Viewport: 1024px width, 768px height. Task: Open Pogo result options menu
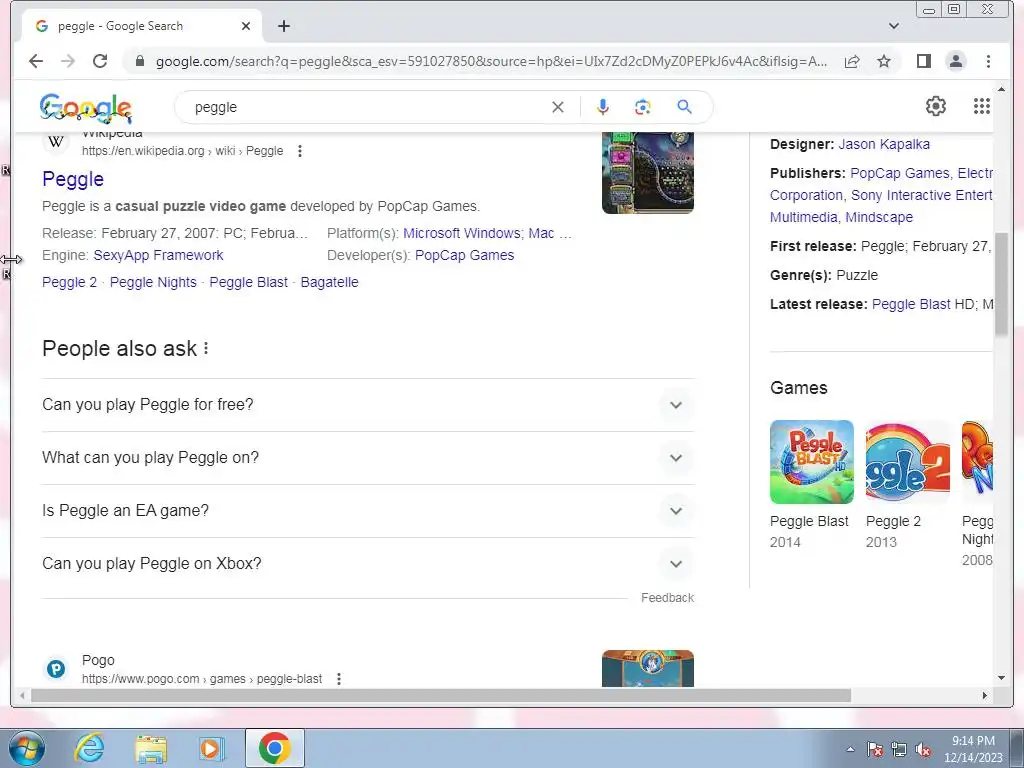[x=338, y=679]
